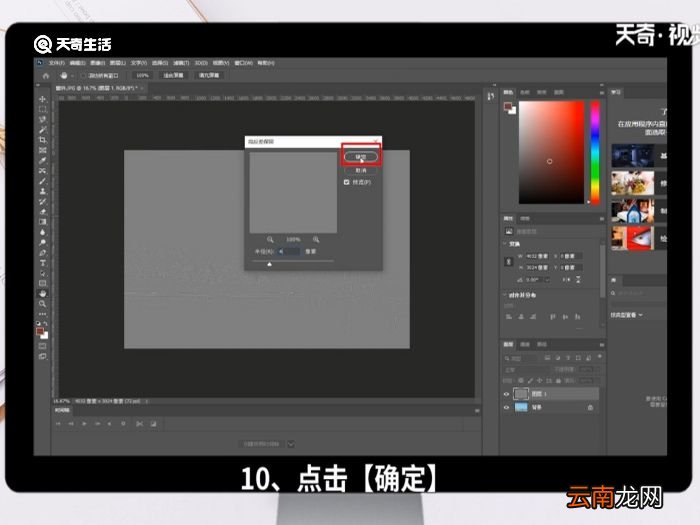Image resolution: width=700 pixels, height=525 pixels.
Task: Click the OK button in filter dialog
Action: pos(361,157)
